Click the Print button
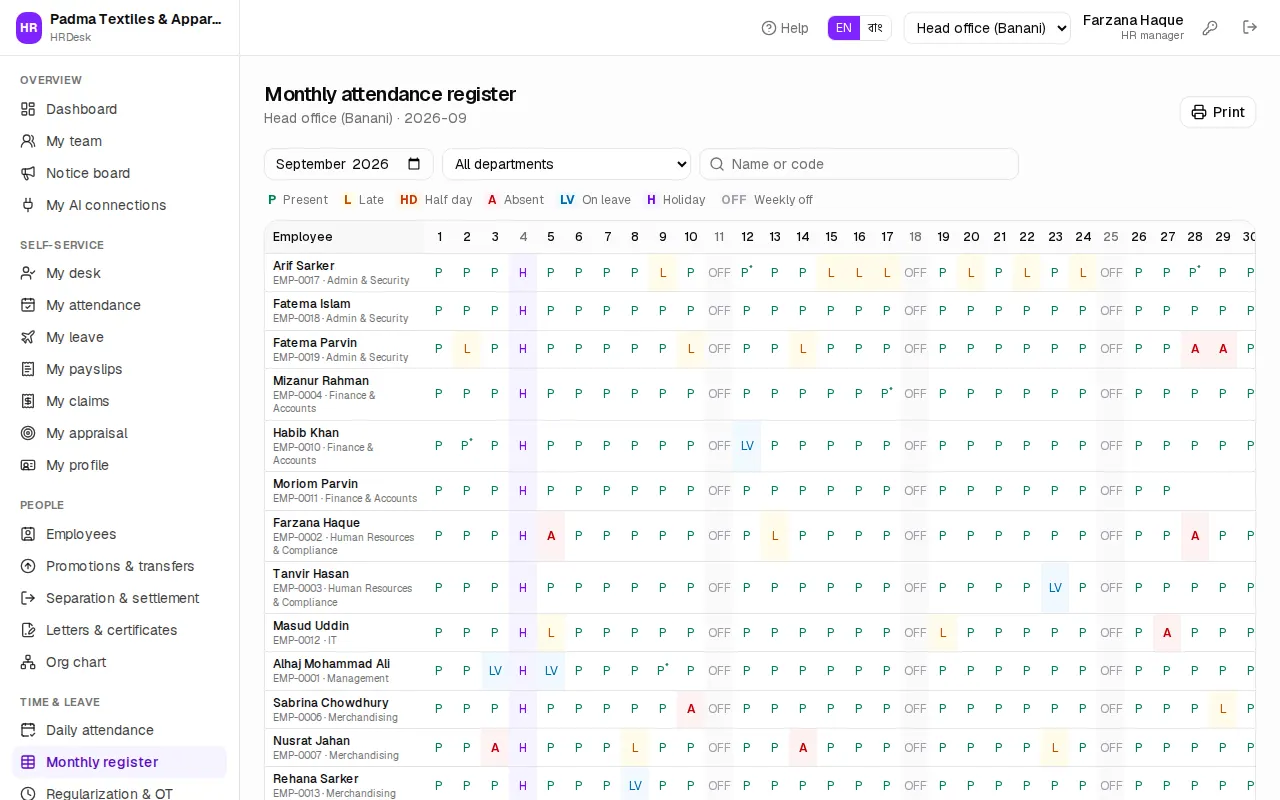 tap(1218, 112)
